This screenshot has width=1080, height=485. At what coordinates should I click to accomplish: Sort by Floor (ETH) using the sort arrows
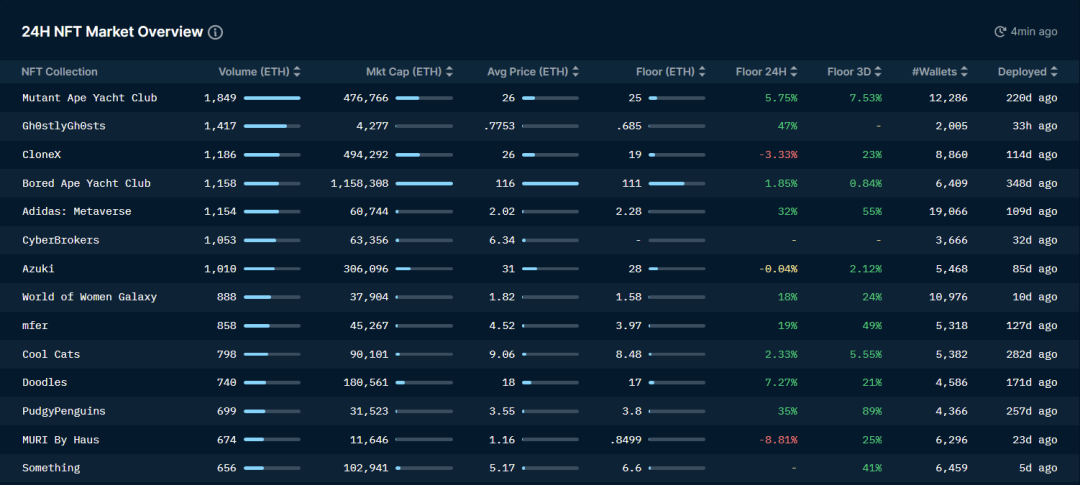click(x=702, y=72)
